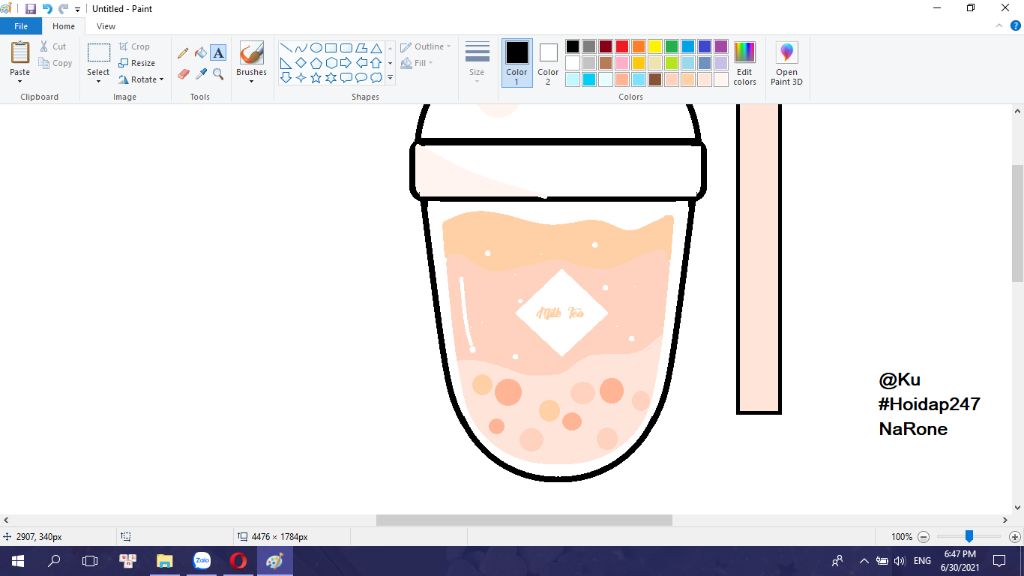Choose the Curve shape

coord(301,48)
